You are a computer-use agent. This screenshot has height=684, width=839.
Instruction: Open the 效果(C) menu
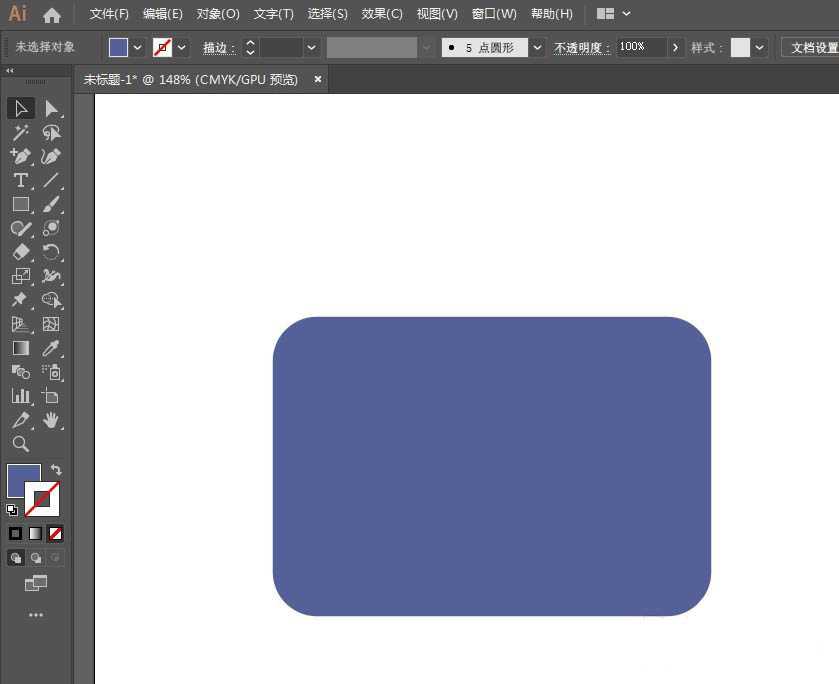[x=382, y=14]
